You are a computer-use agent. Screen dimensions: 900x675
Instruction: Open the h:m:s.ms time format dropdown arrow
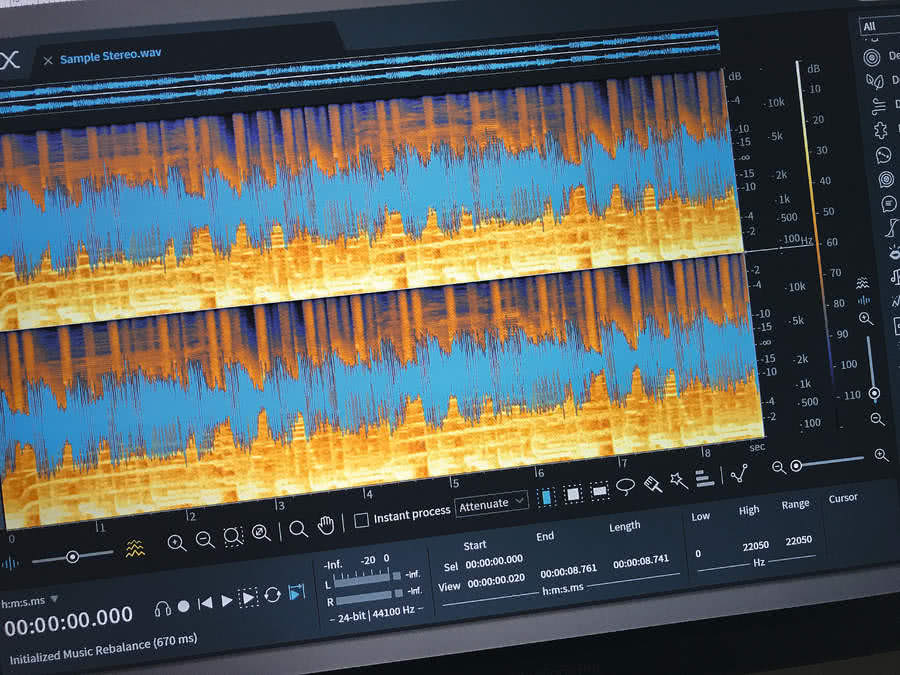pos(55,599)
